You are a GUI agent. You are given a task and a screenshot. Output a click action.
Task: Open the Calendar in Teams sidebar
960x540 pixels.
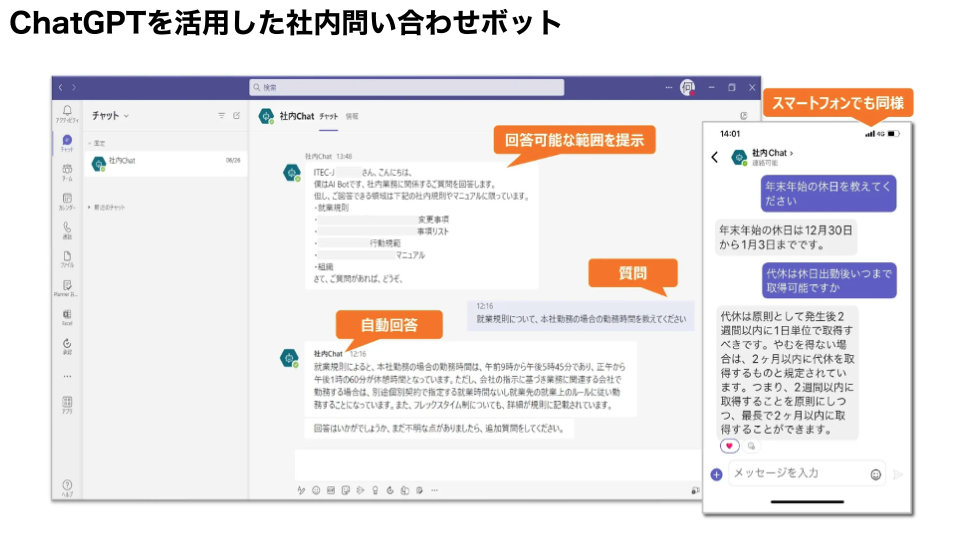click(x=67, y=200)
